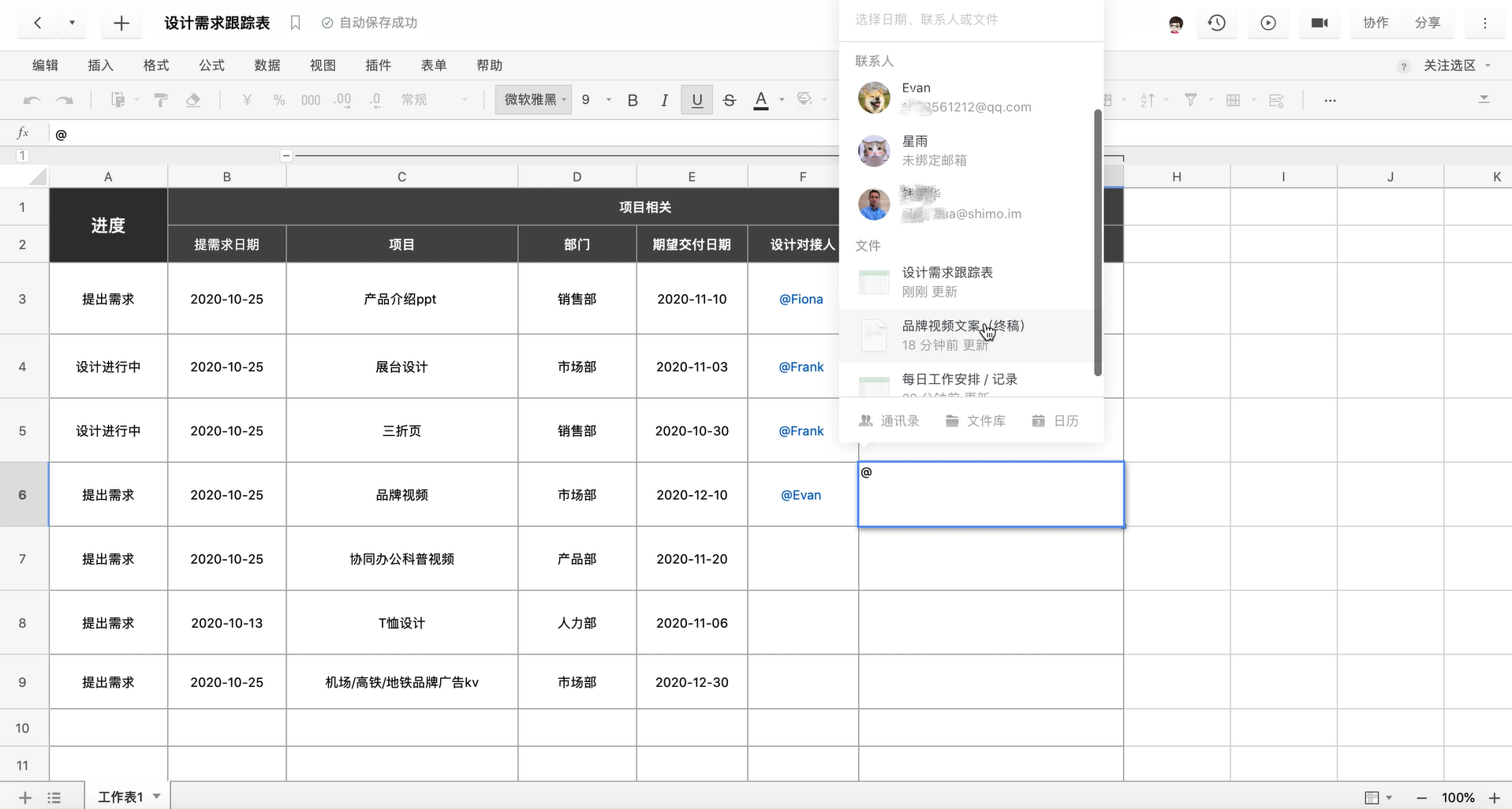Open the vertical three-dot more menu

pyautogui.click(x=1484, y=23)
